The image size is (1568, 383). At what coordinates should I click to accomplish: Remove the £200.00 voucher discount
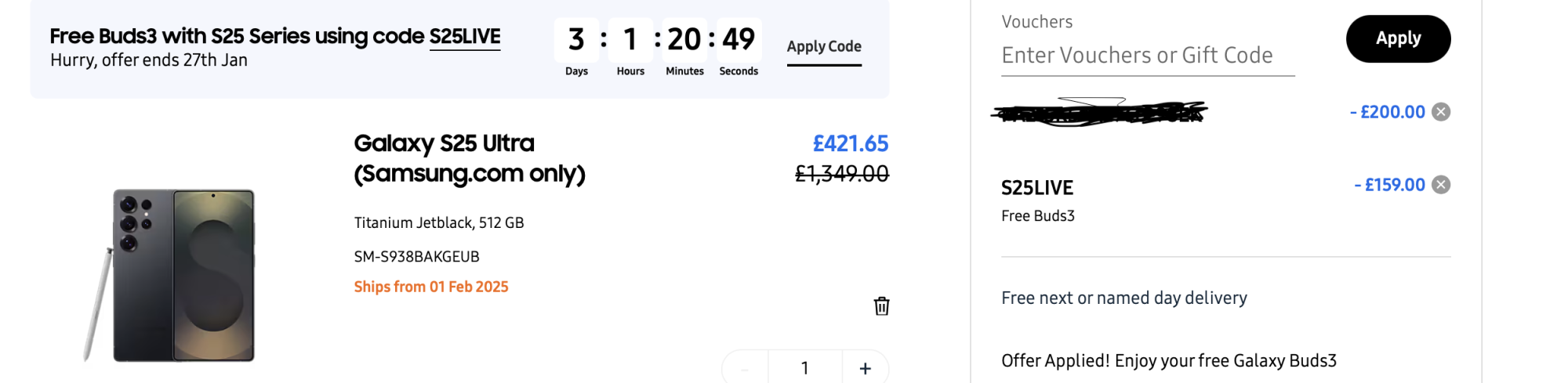click(x=1441, y=112)
